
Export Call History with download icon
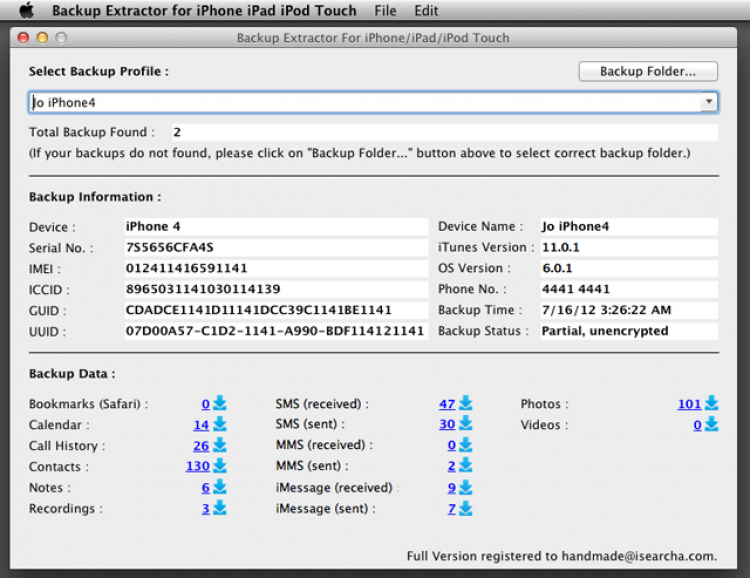tap(220, 445)
